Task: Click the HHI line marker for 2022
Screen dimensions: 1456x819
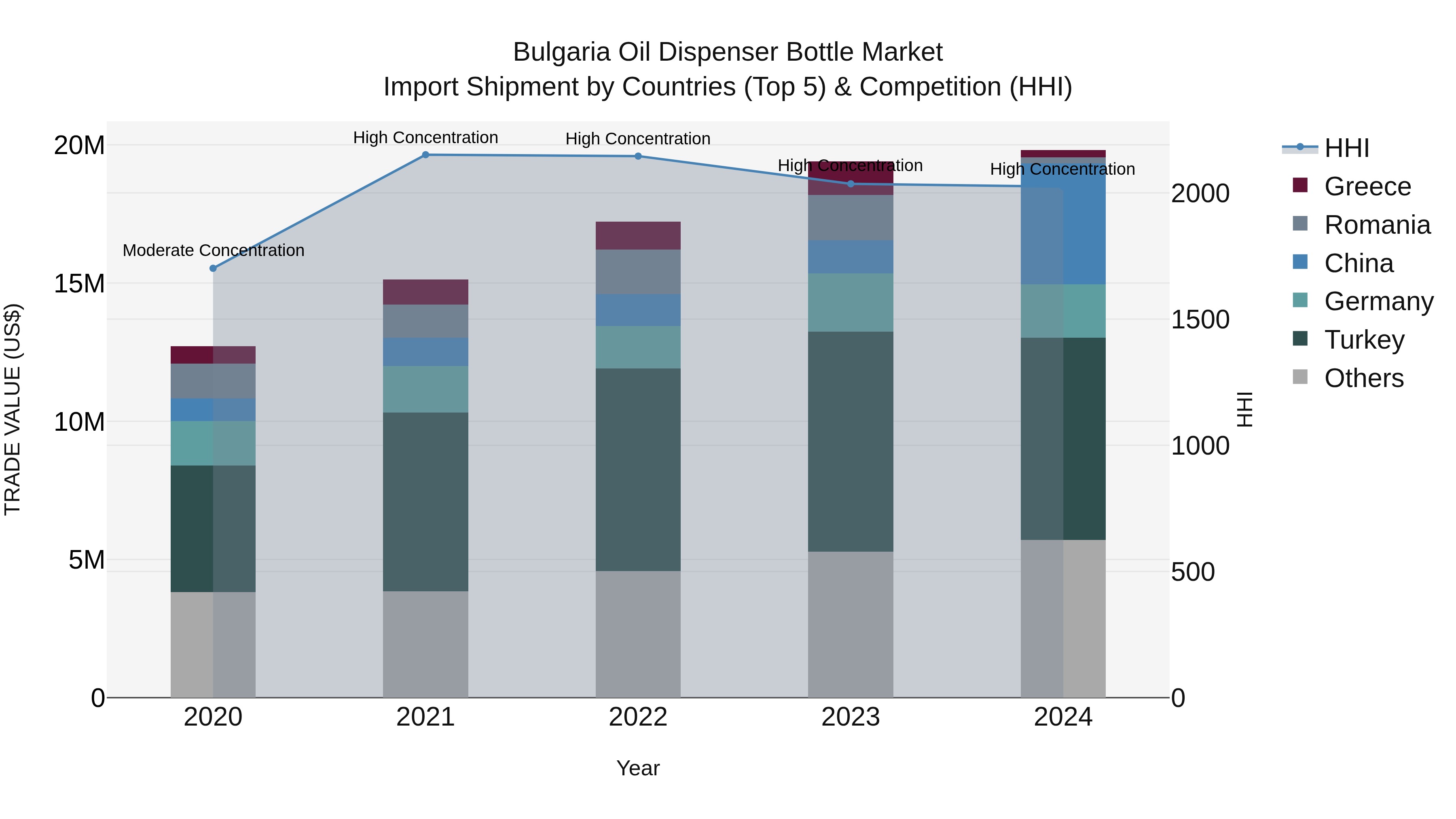Action: coord(638,156)
